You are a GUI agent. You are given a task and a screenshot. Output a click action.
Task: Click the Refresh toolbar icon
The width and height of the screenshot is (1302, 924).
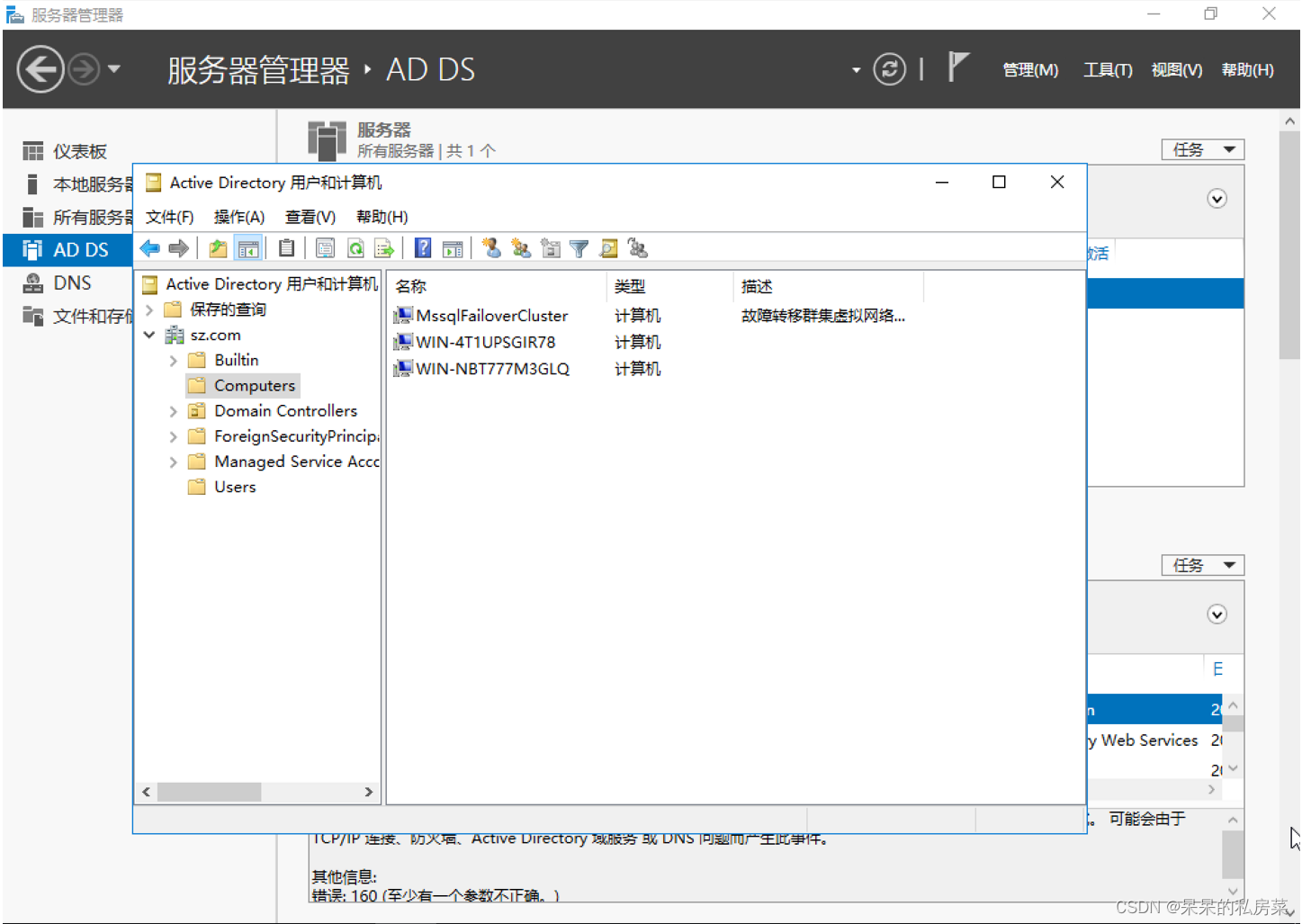(355, 248)
